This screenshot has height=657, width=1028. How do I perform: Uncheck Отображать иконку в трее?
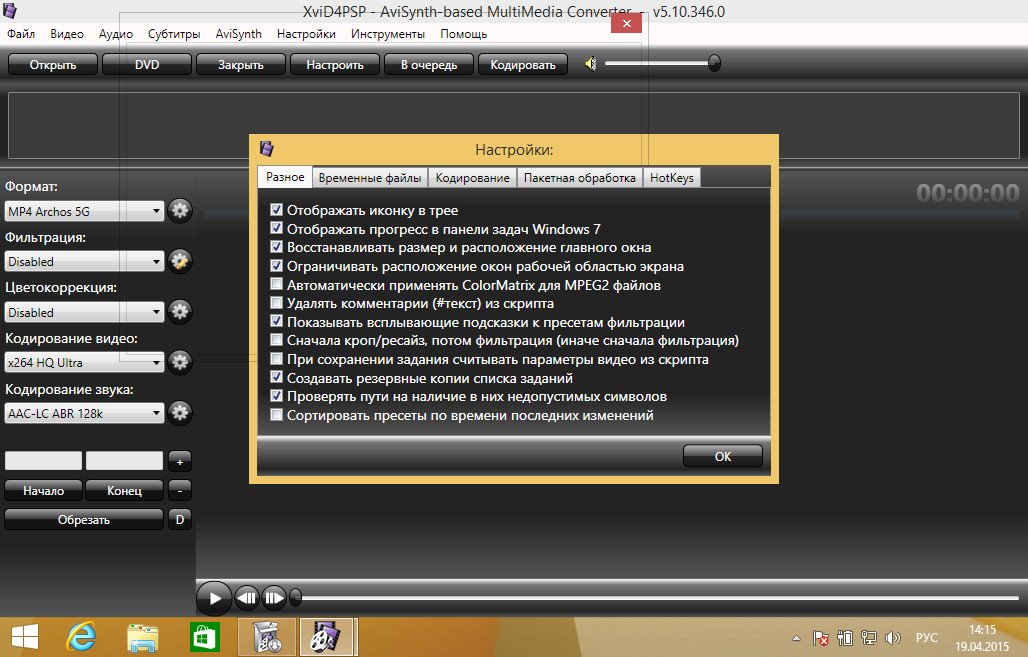[277, 211]
